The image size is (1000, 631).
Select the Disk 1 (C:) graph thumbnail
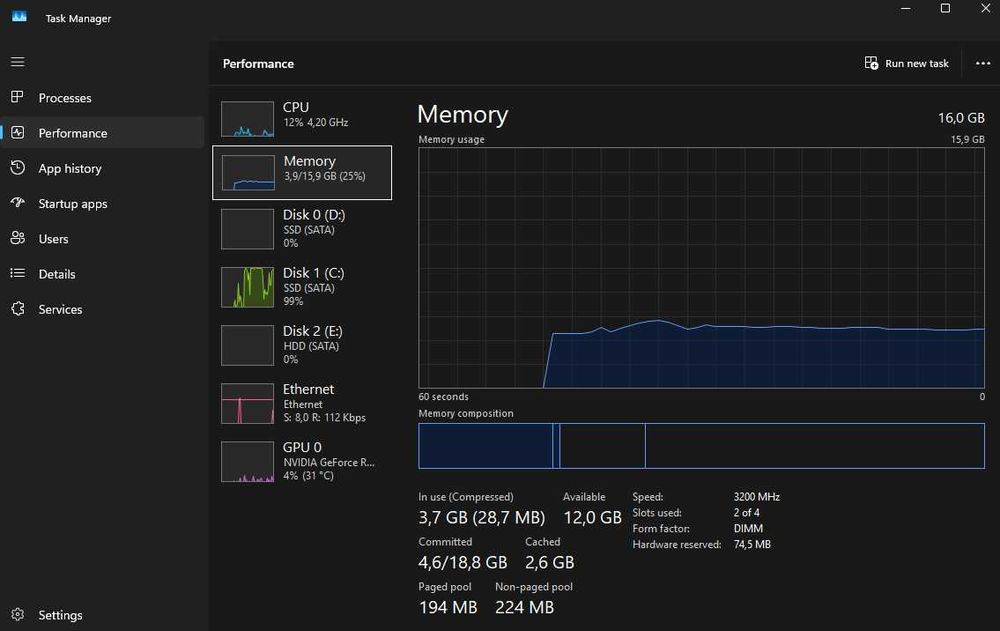pos(247,287)
